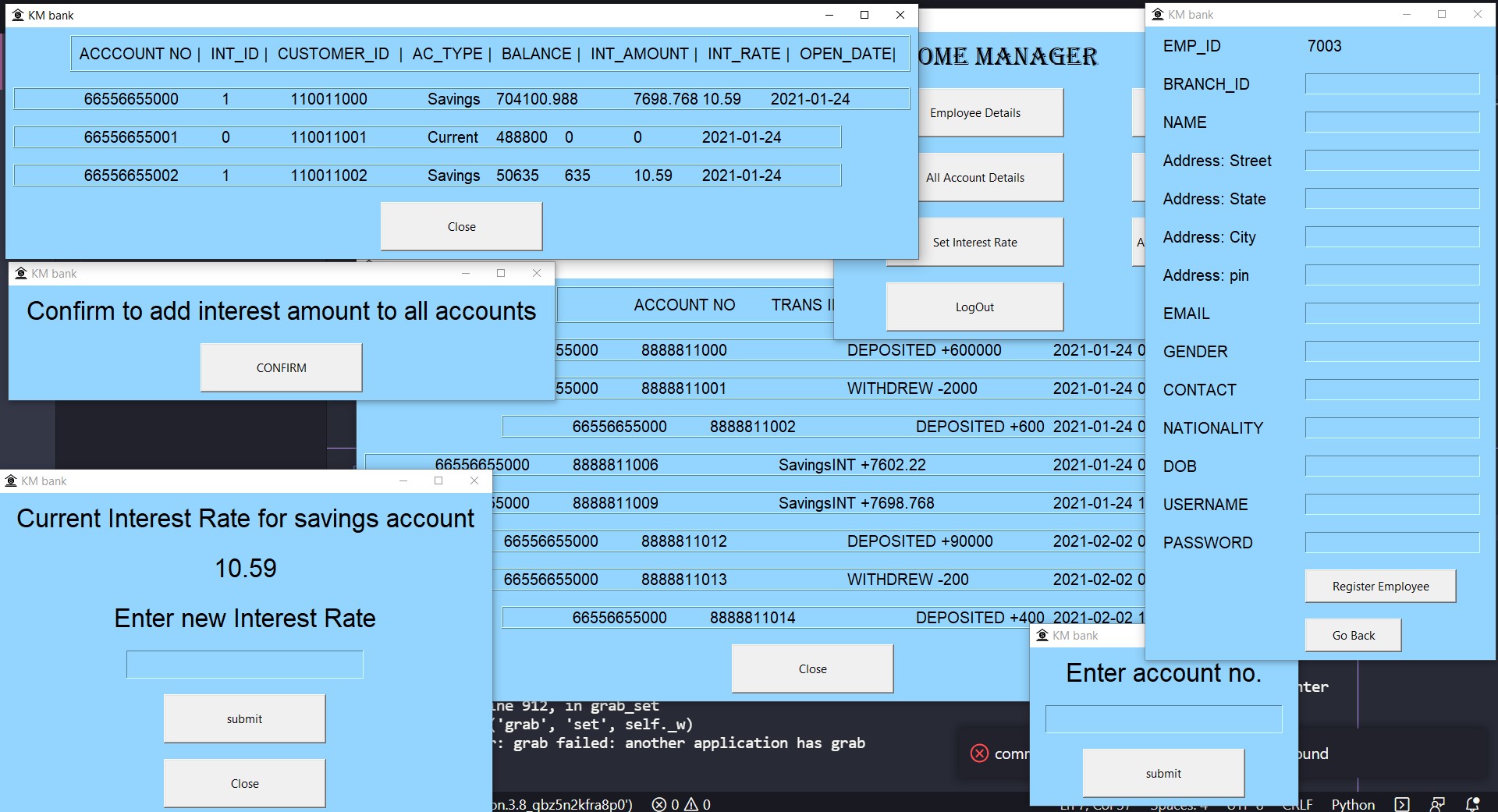Click the KM bank icon of enter account window
Viewport: 1498px width, 812px height.
(1042, 635)
